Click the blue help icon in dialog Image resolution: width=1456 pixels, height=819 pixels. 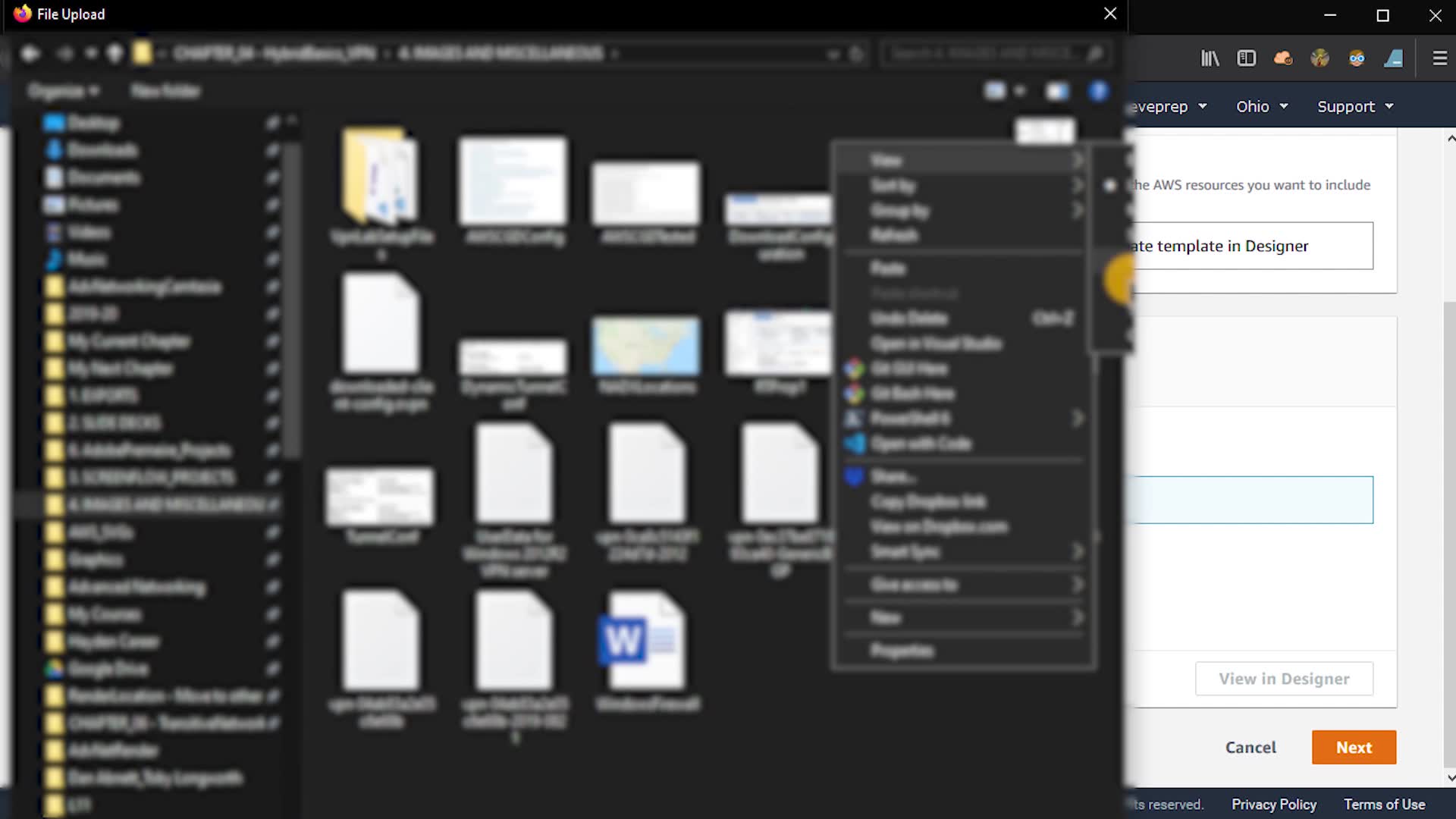(x=1098, y=92)
